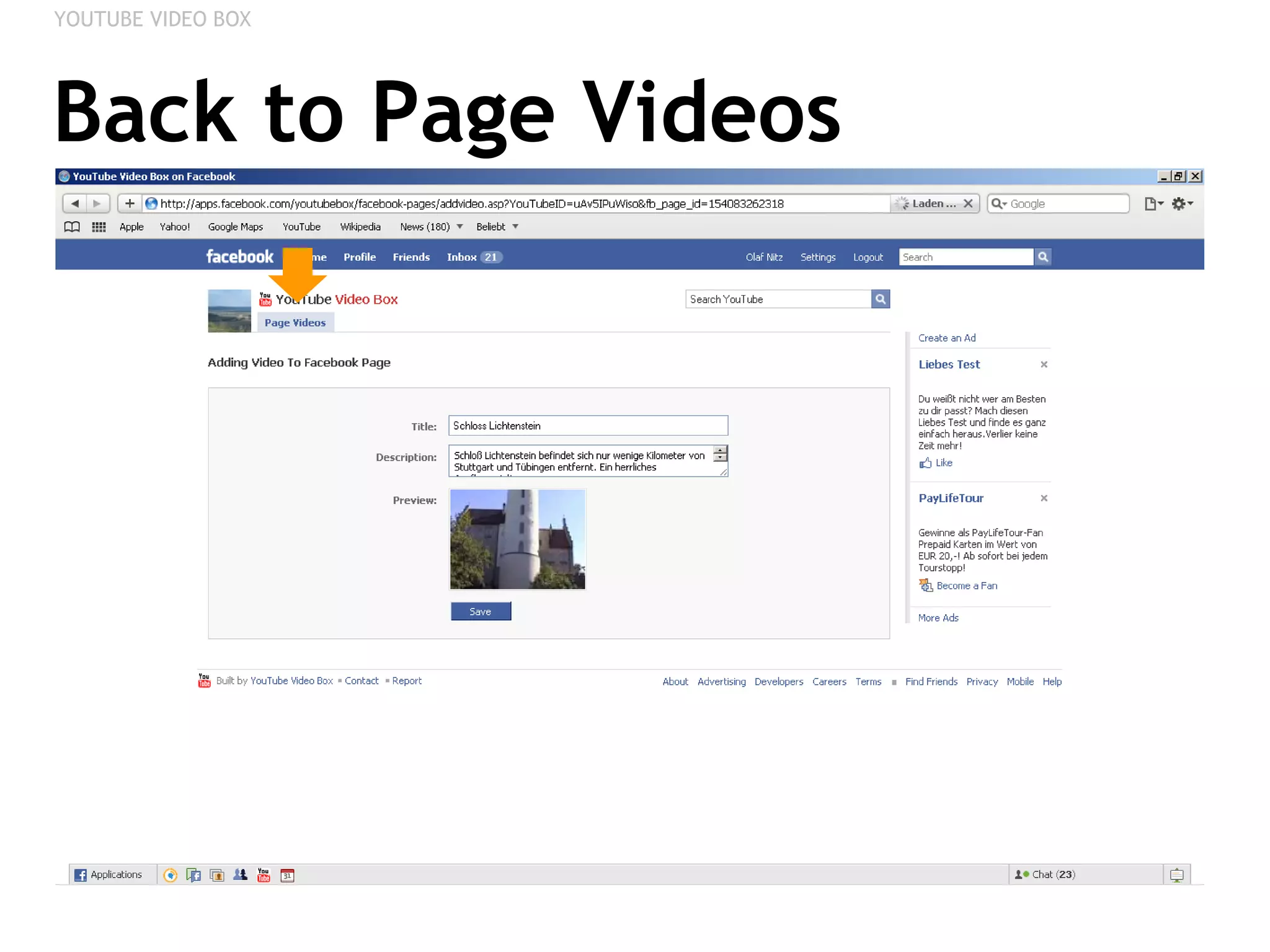Click the More Ads link
Viewport: 1270px width, 952px height.
coord(938,618)
